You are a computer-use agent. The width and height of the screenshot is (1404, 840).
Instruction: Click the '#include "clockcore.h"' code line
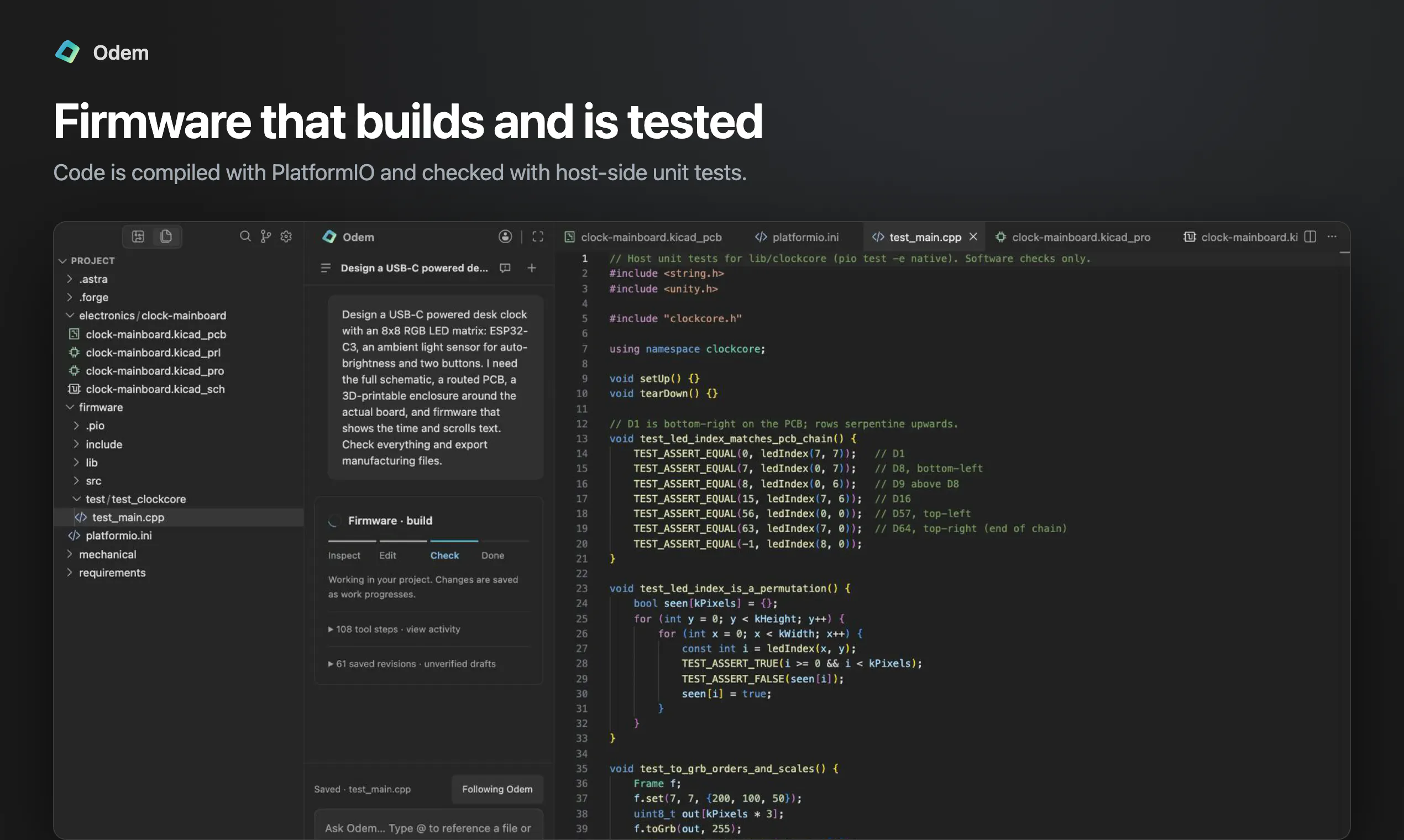675,319
